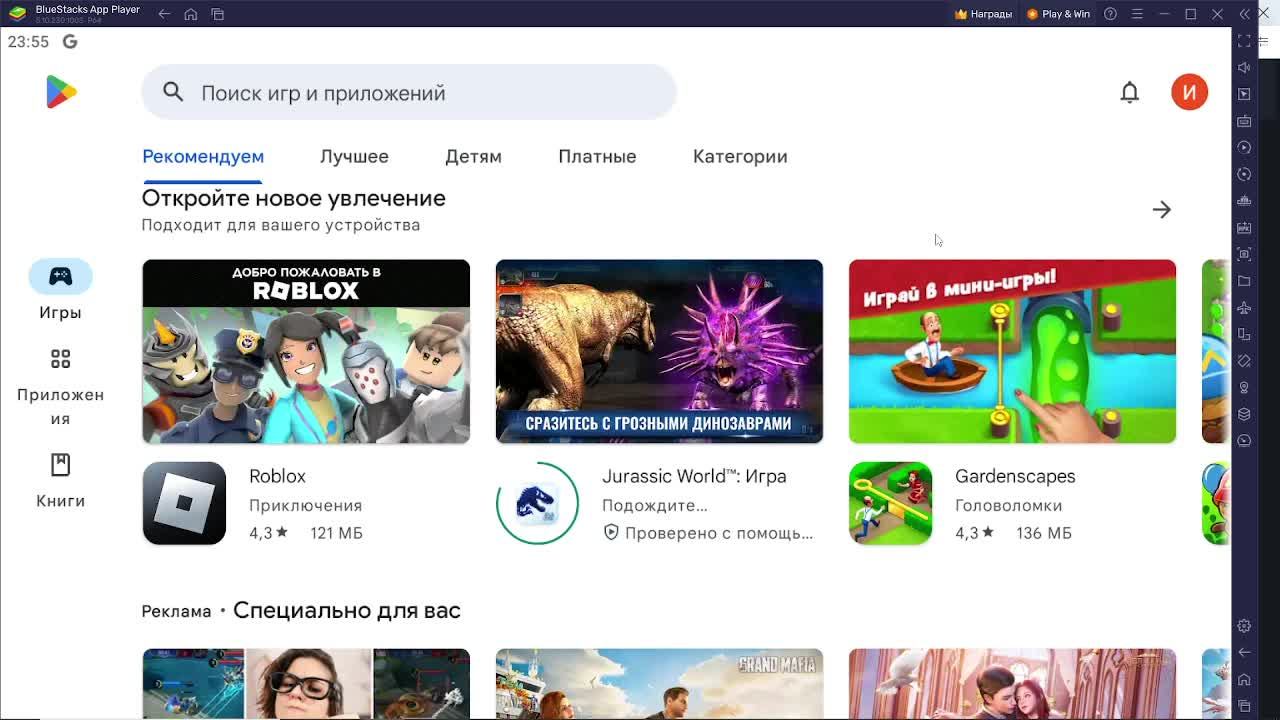Collapse the BlueStacks side toolbar
Screen dimensions: 1280x720
coord(1244,14)
